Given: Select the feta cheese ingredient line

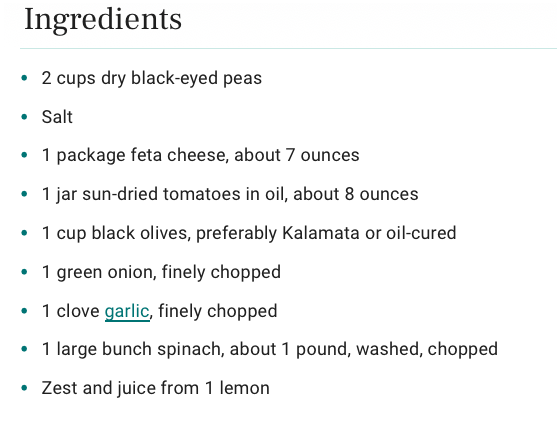Looking at the screenshot, I should coord(200,155).
